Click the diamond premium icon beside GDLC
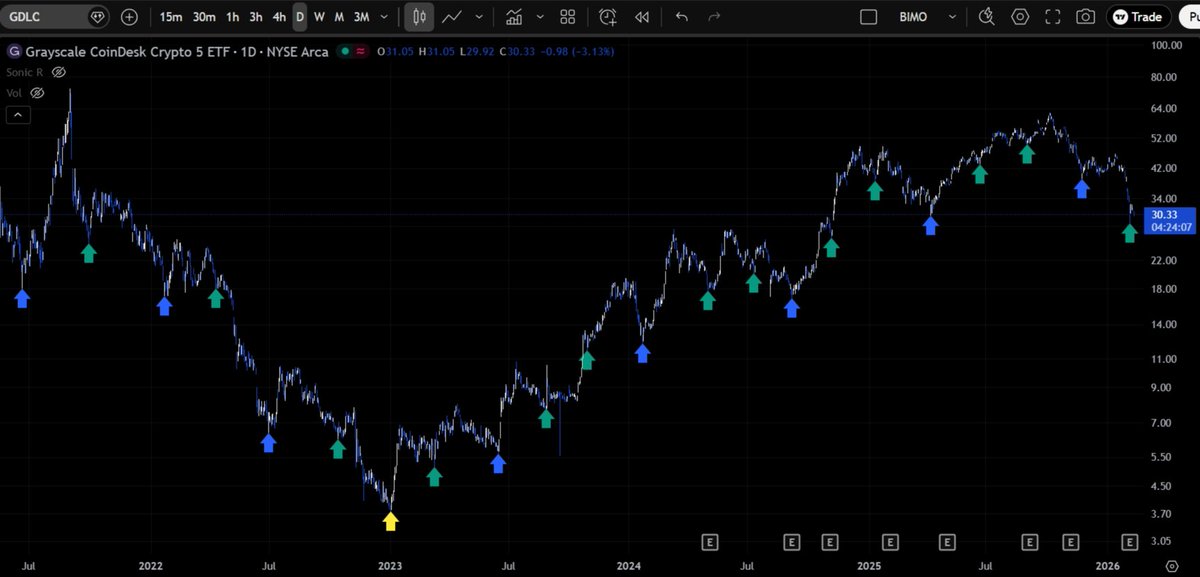 (x=96, y=17)
